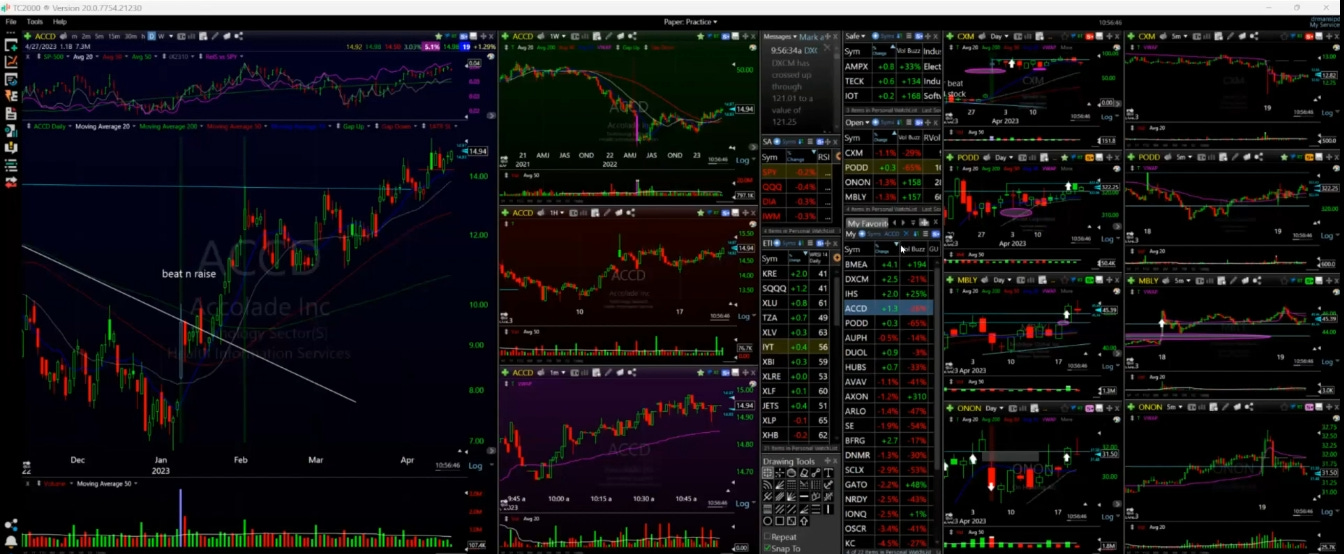Select ACCD row in My Favorites watchlist
This screenshot has width=1344, height=554.
tap(886, 308)
